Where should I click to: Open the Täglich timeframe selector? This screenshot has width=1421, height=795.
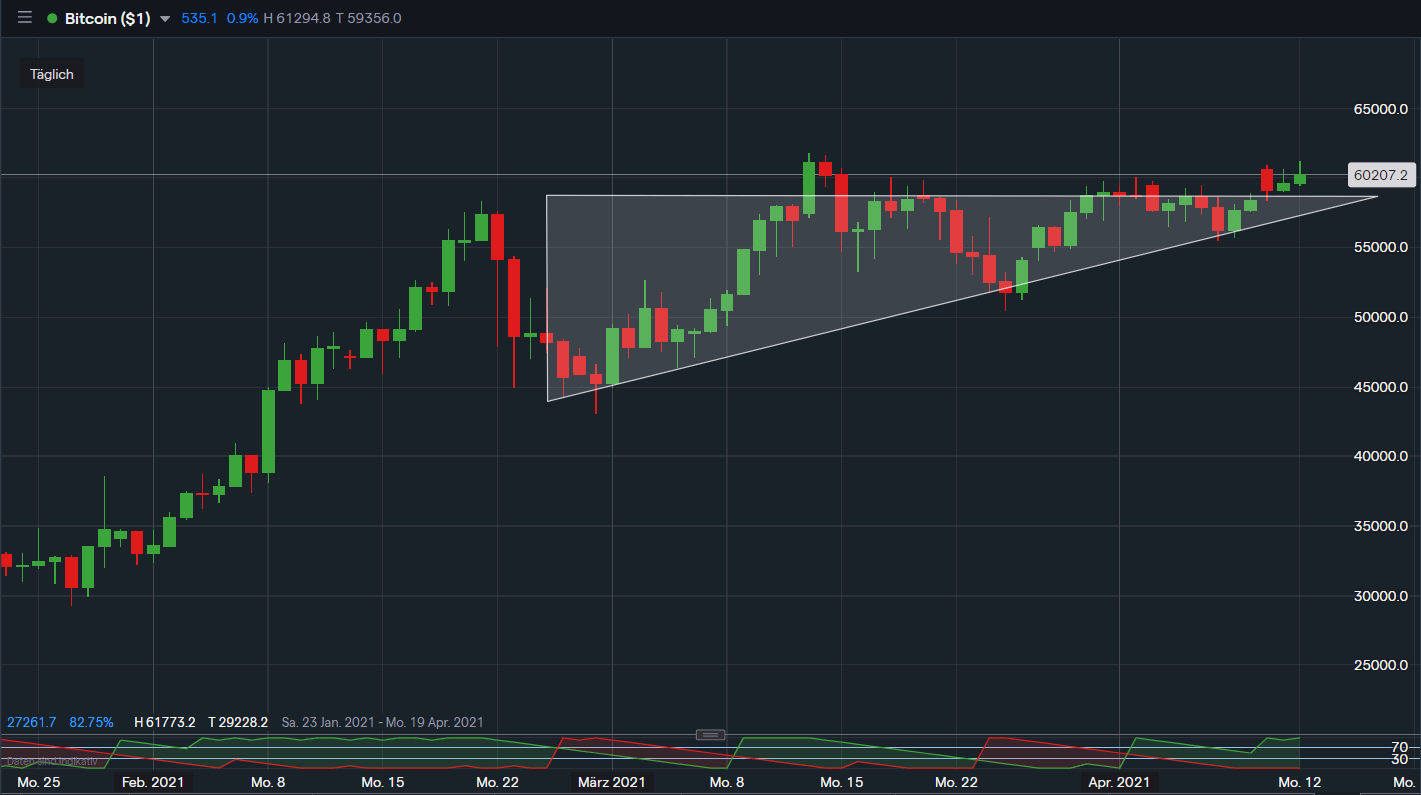pyautogui.click(x=52, y=74)
